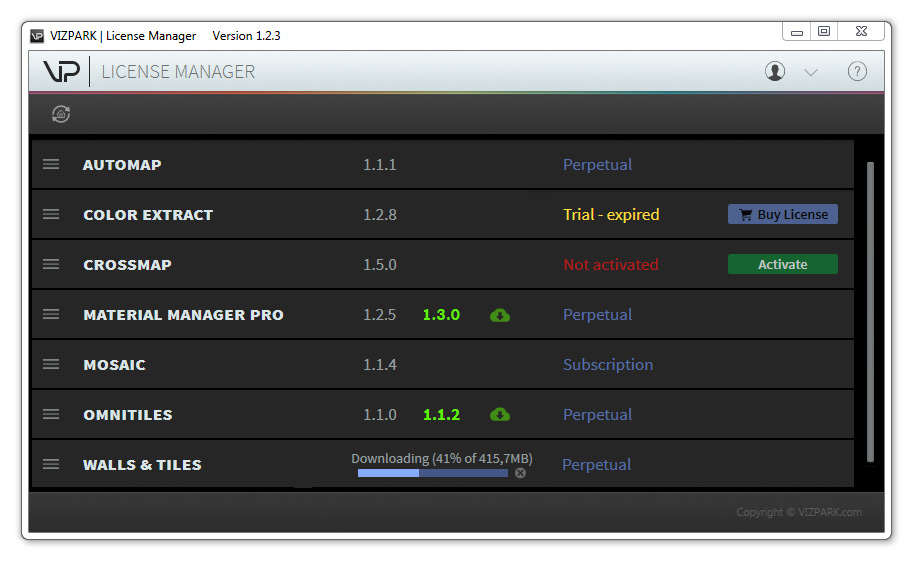This screenshot has height=561, width=915.
Task: Expand the COLOR EXTRACT row menu handle
Action: (51, 215)
